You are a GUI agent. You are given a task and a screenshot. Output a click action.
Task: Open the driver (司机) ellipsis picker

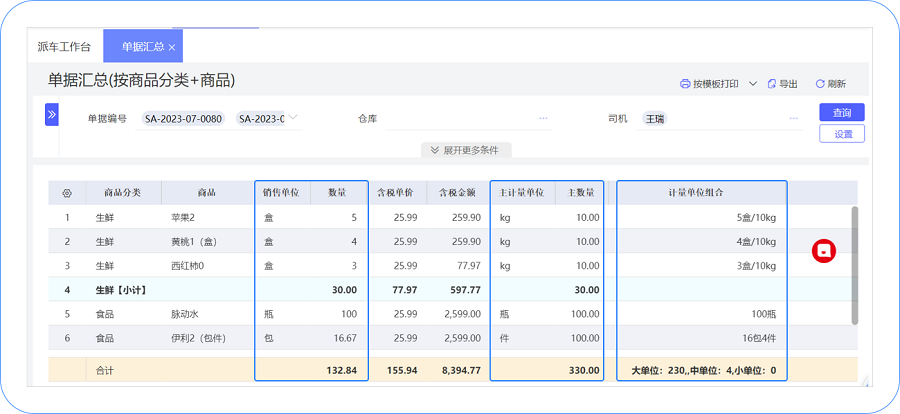tap(794, 119)
